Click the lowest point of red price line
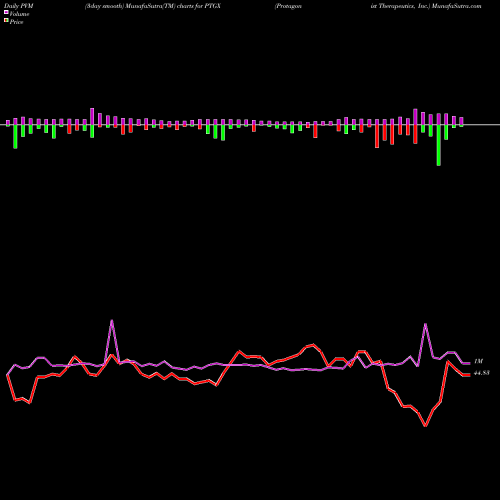 pos(426,426)
